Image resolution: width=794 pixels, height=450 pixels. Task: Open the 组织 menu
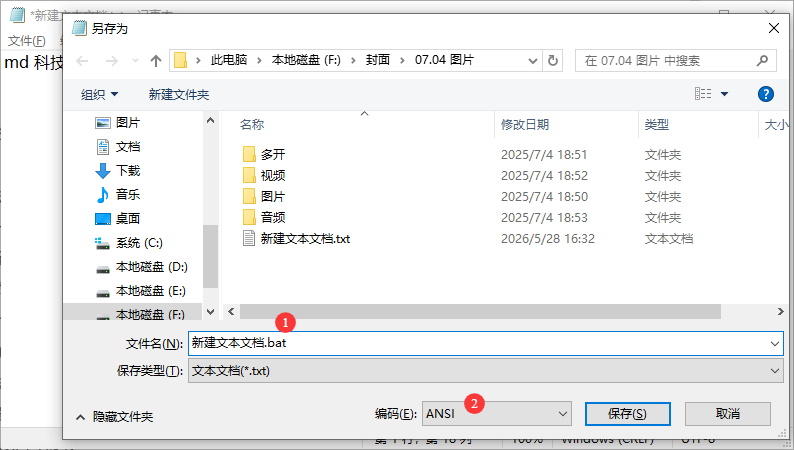click(x=99, y=94)
